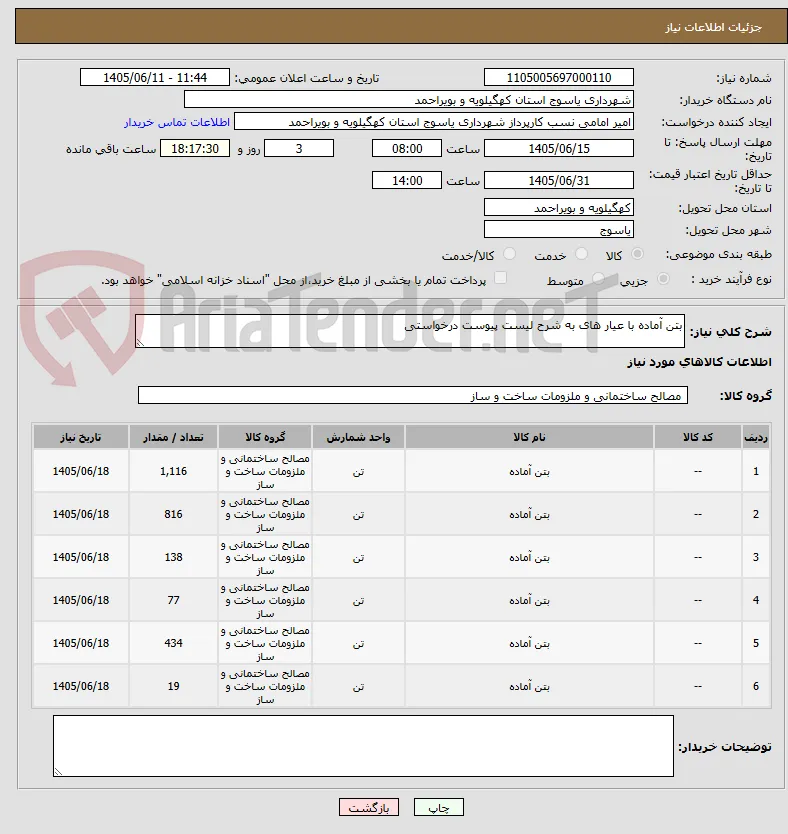Click quantity 19 in row 6
The width and height of the screenshot is (788, 834).
(x=173, y=687)
